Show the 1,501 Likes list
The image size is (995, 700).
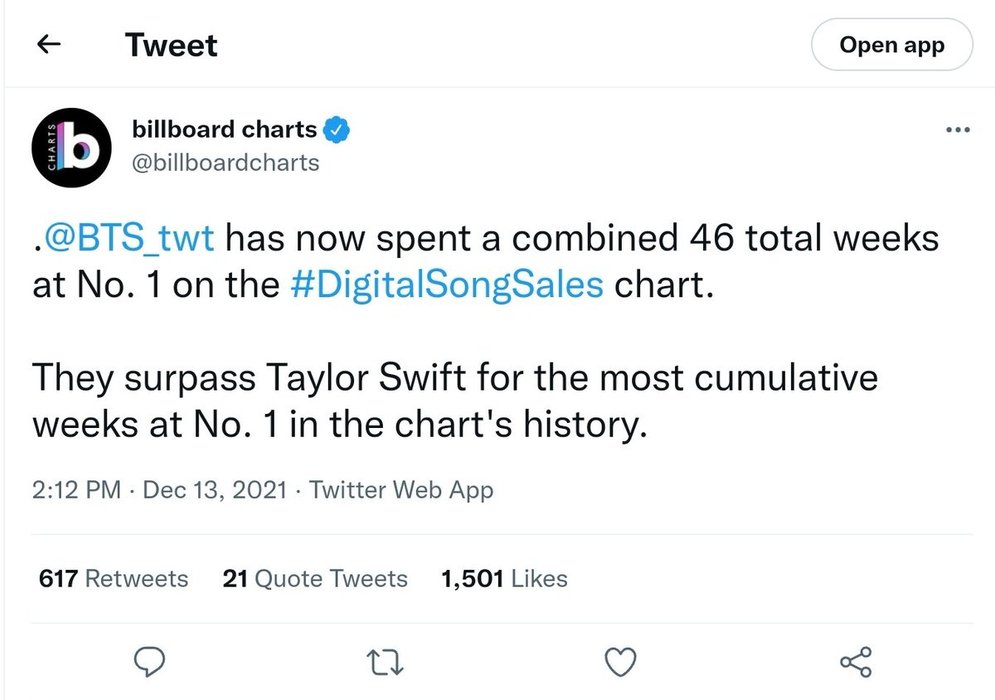(504, 579)
